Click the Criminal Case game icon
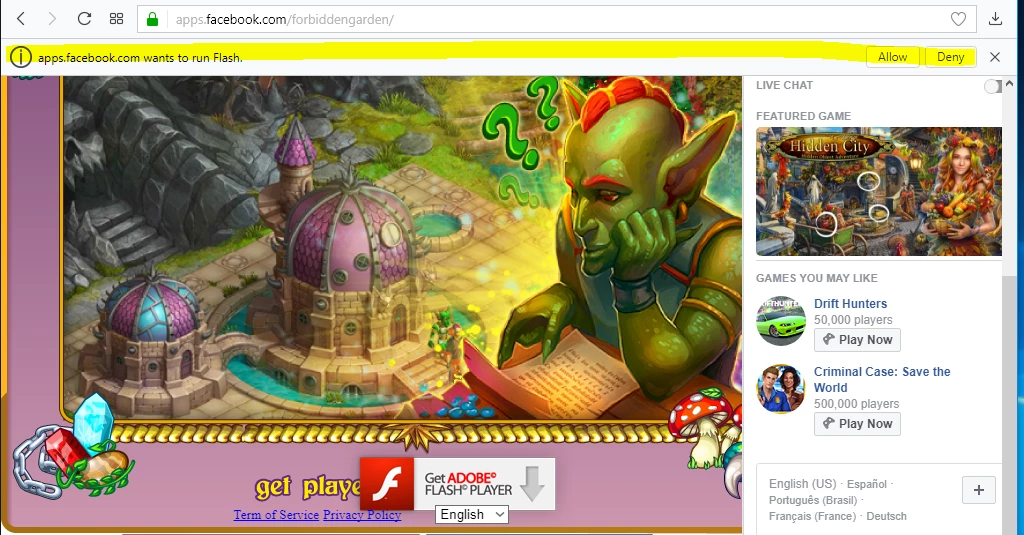The height and width of the screenshot is (535, 1024). (x=781, y=389)
